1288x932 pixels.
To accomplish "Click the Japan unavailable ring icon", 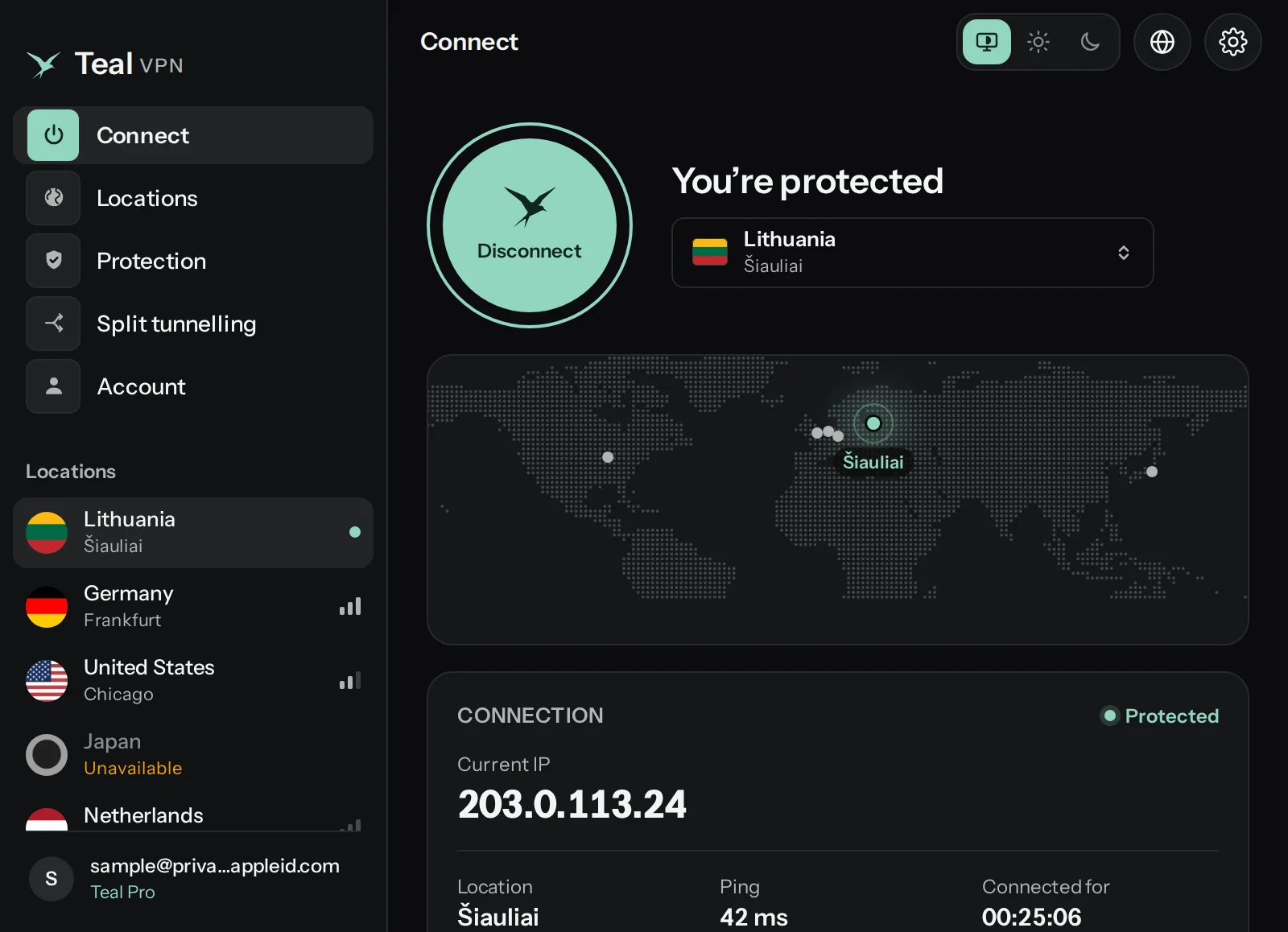I will click(47, 755).
